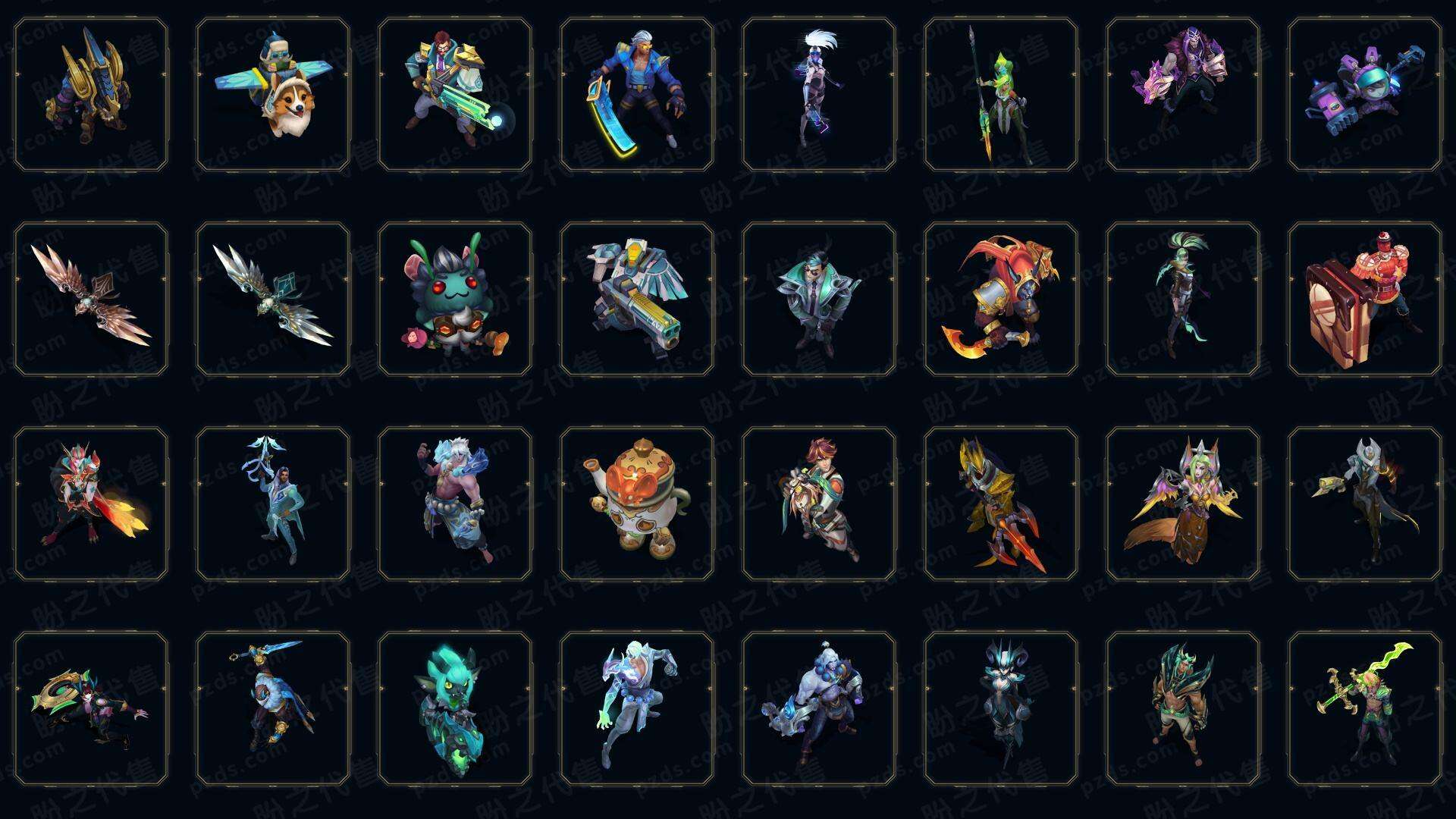Click the teal-suited man with eyepatch
Image resolution: width=1456 pixels, height=819 pixels.
tap(819, 300)
